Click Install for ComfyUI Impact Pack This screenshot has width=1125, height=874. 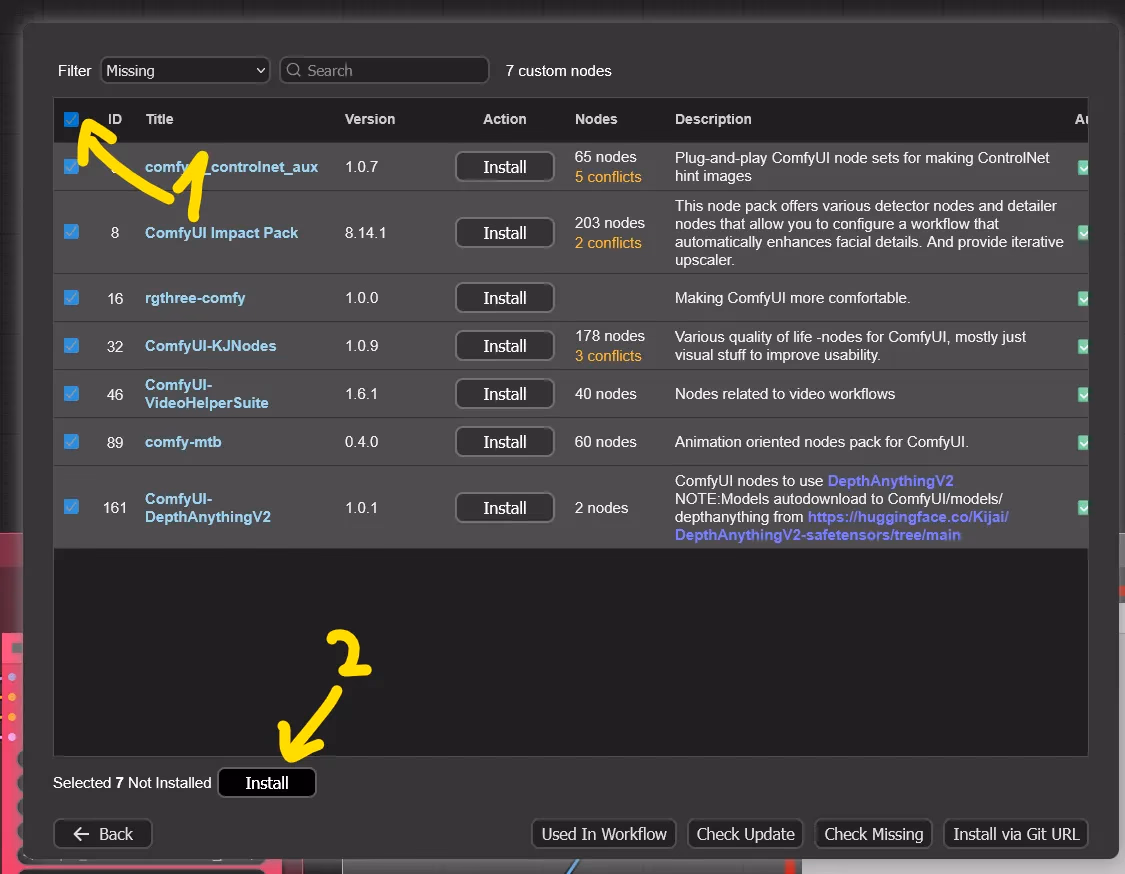coord(505,232)
